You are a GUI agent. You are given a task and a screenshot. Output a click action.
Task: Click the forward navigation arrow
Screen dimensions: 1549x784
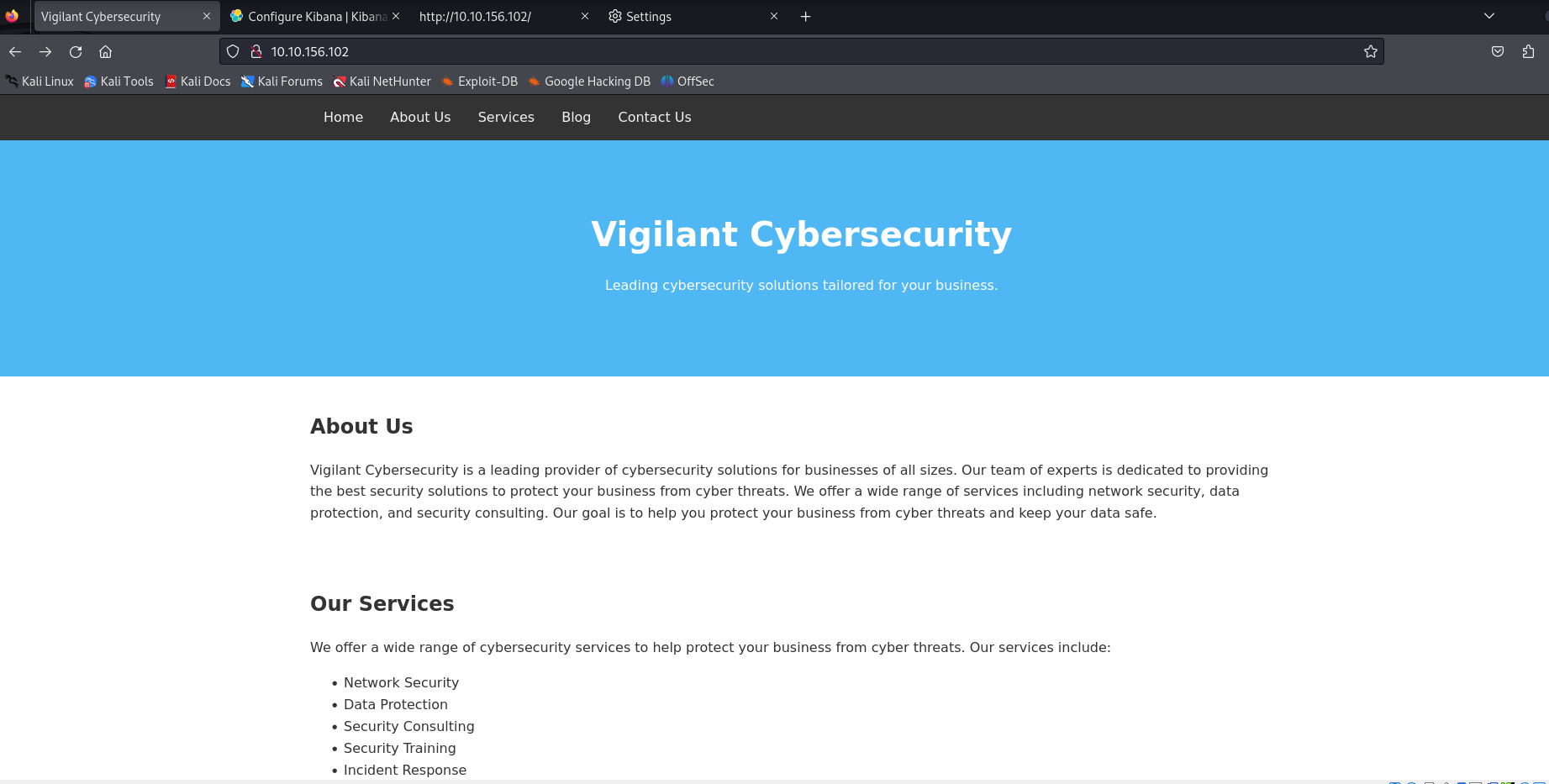point(45,52)
